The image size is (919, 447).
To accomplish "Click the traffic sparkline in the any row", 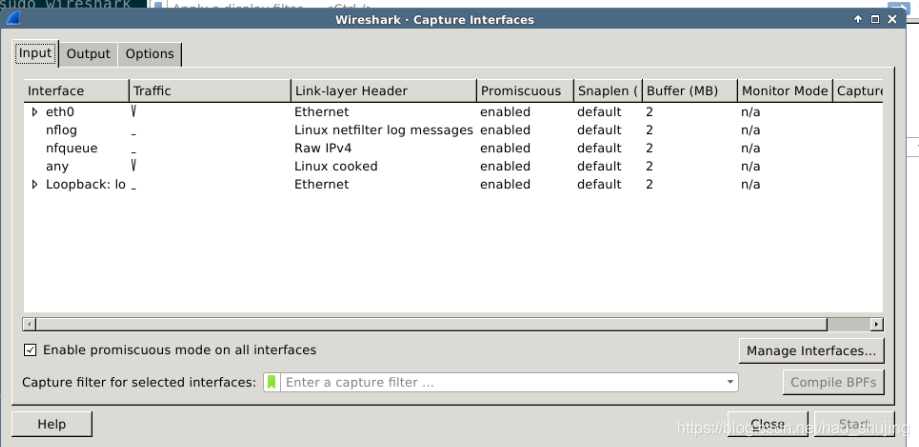I will coord(134,166).
